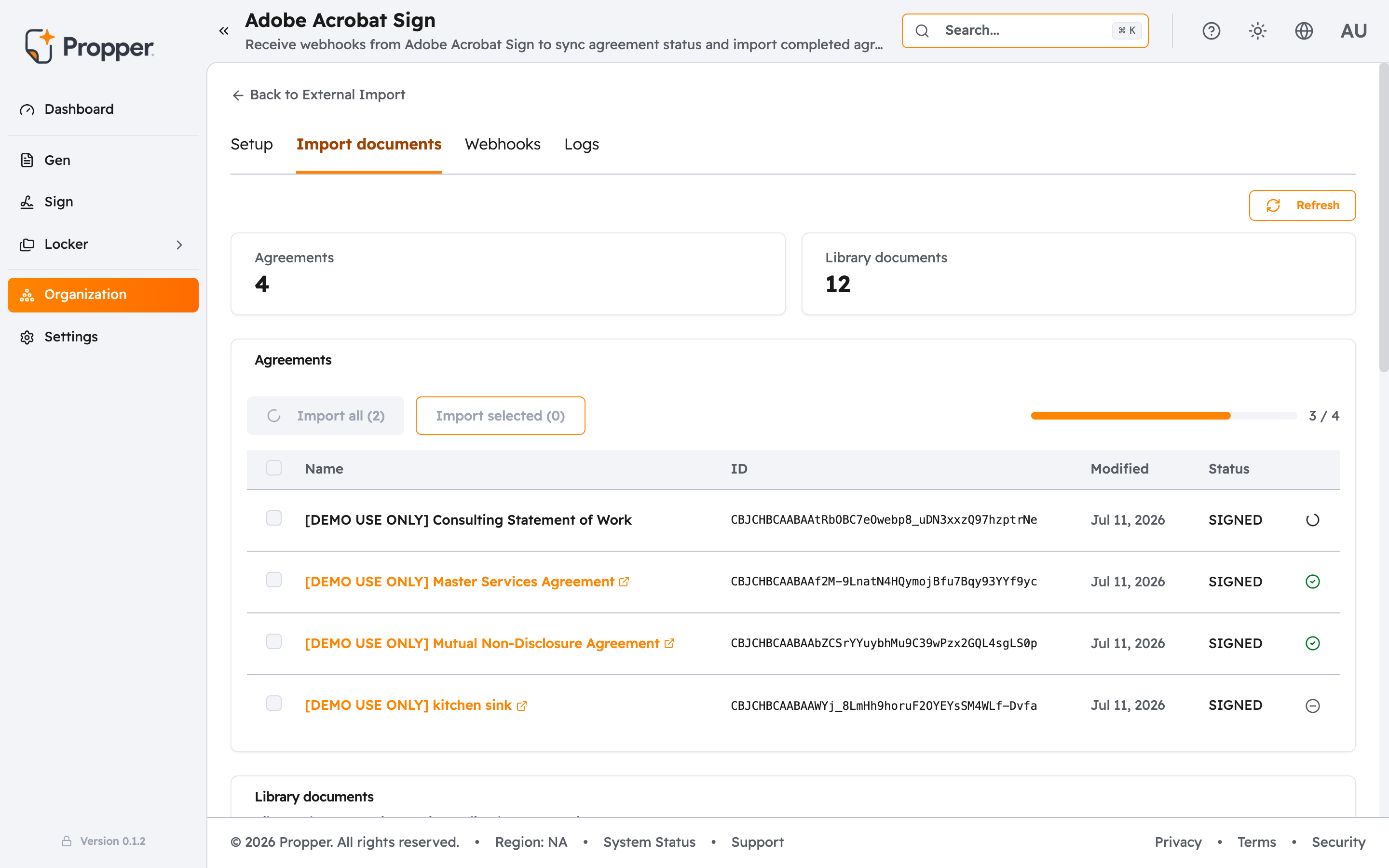Open the help question mark icon
This screenshot has height=868, width=1389.
coord(1211,31)
